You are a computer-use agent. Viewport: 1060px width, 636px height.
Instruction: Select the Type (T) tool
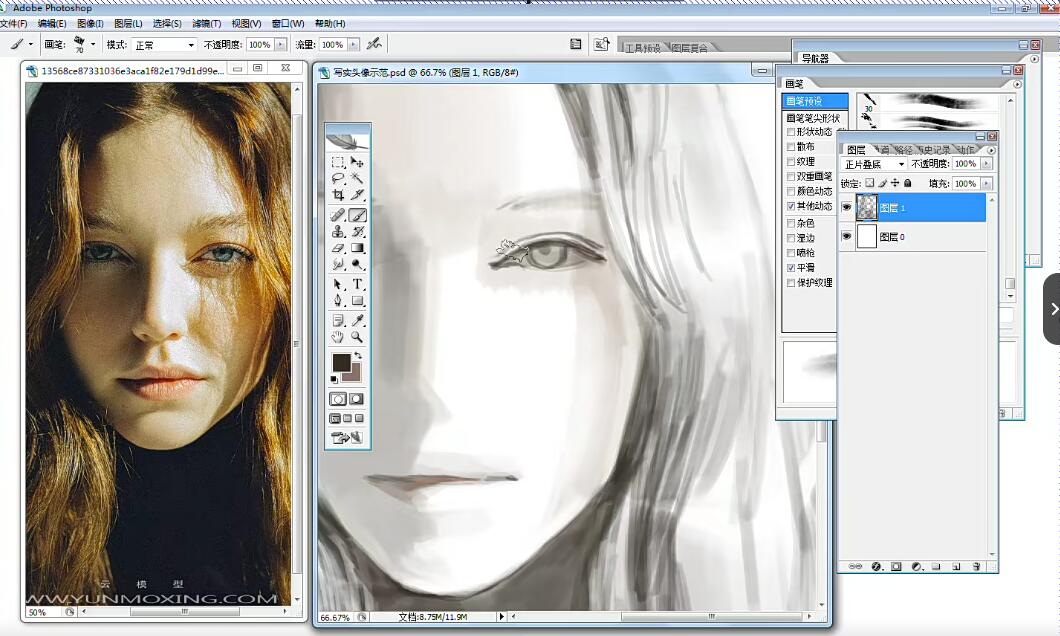[x=357, y=284]
